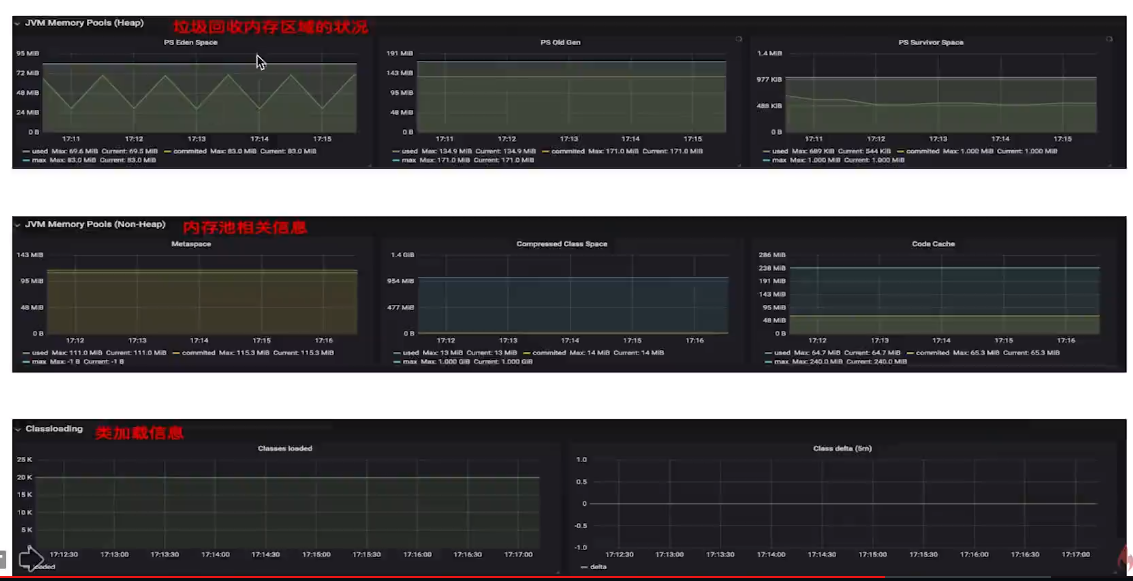Toggle the max series in PS Eden Space legend
The height and width of the screenshot is (581, 1133).
coord(39,160)
